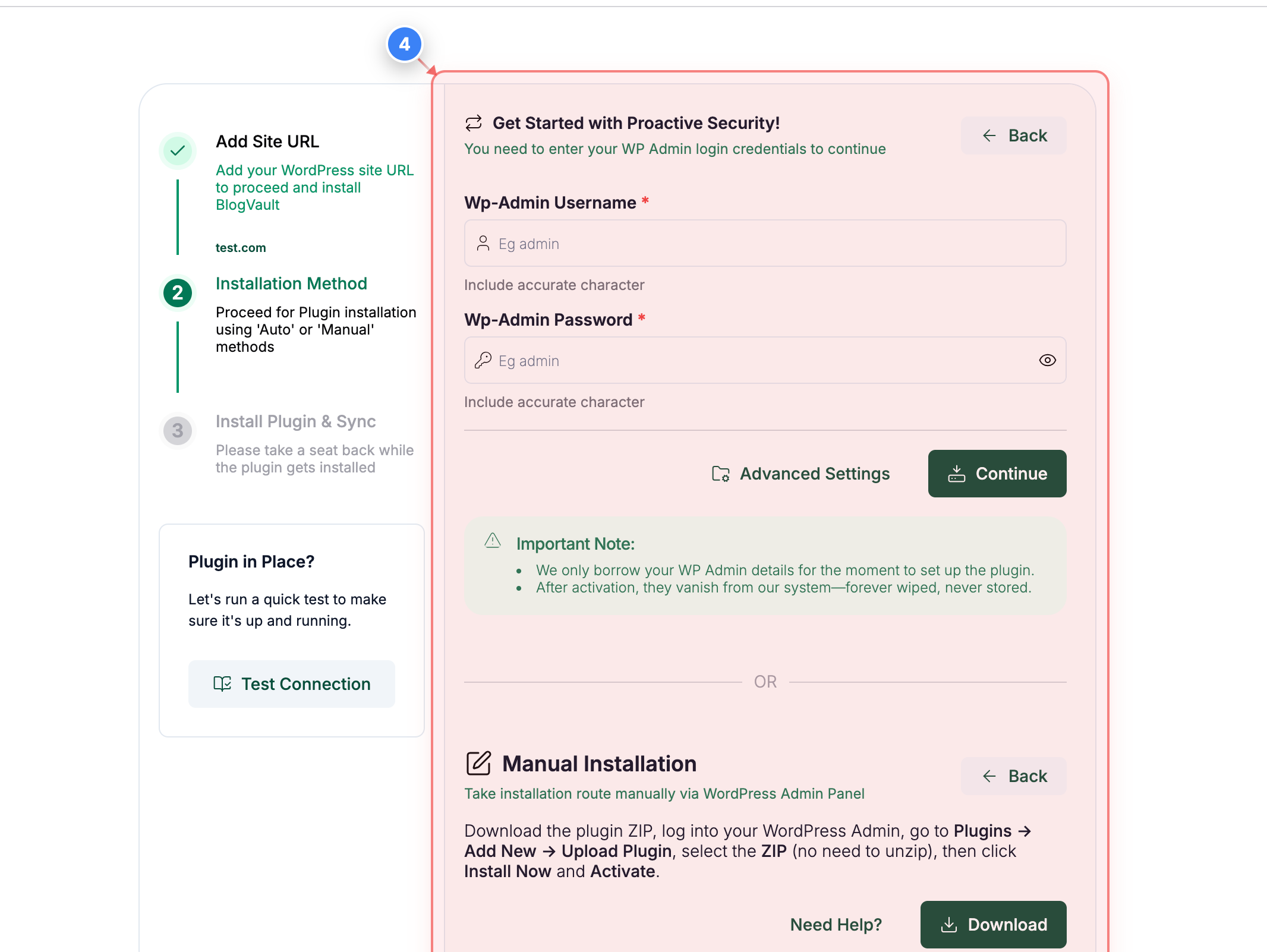Select the Installation Method step label
The width and height of the screenshot is (1267, 952).
pos(291,283)
